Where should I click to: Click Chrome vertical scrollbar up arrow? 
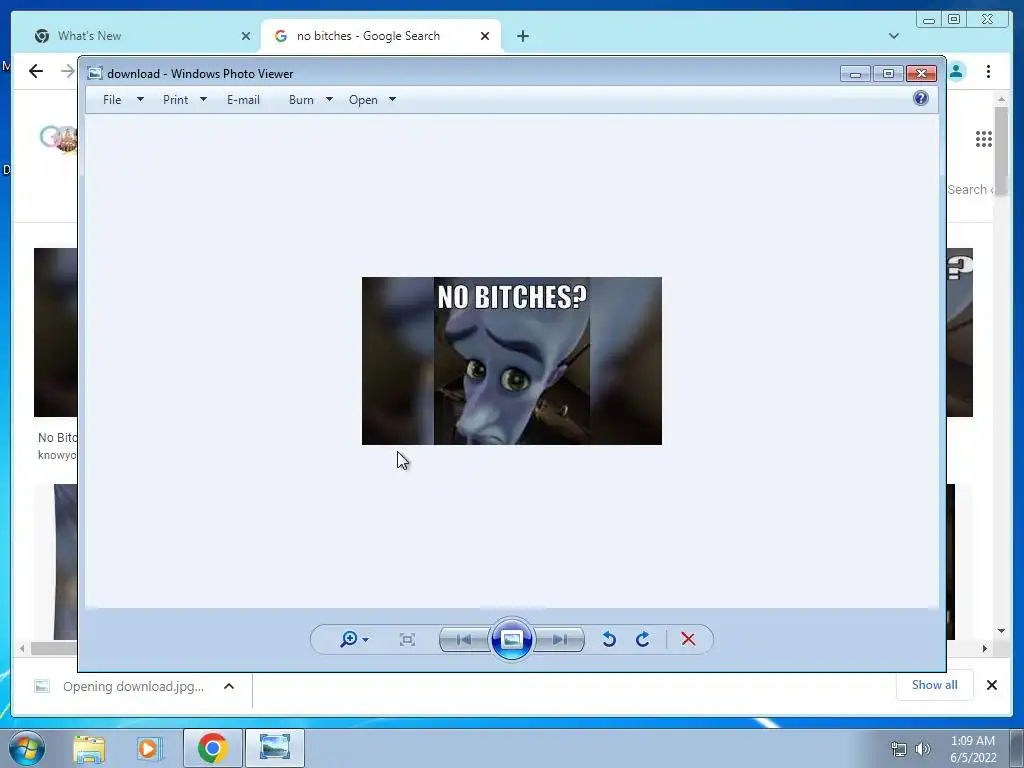[1001, 99]
